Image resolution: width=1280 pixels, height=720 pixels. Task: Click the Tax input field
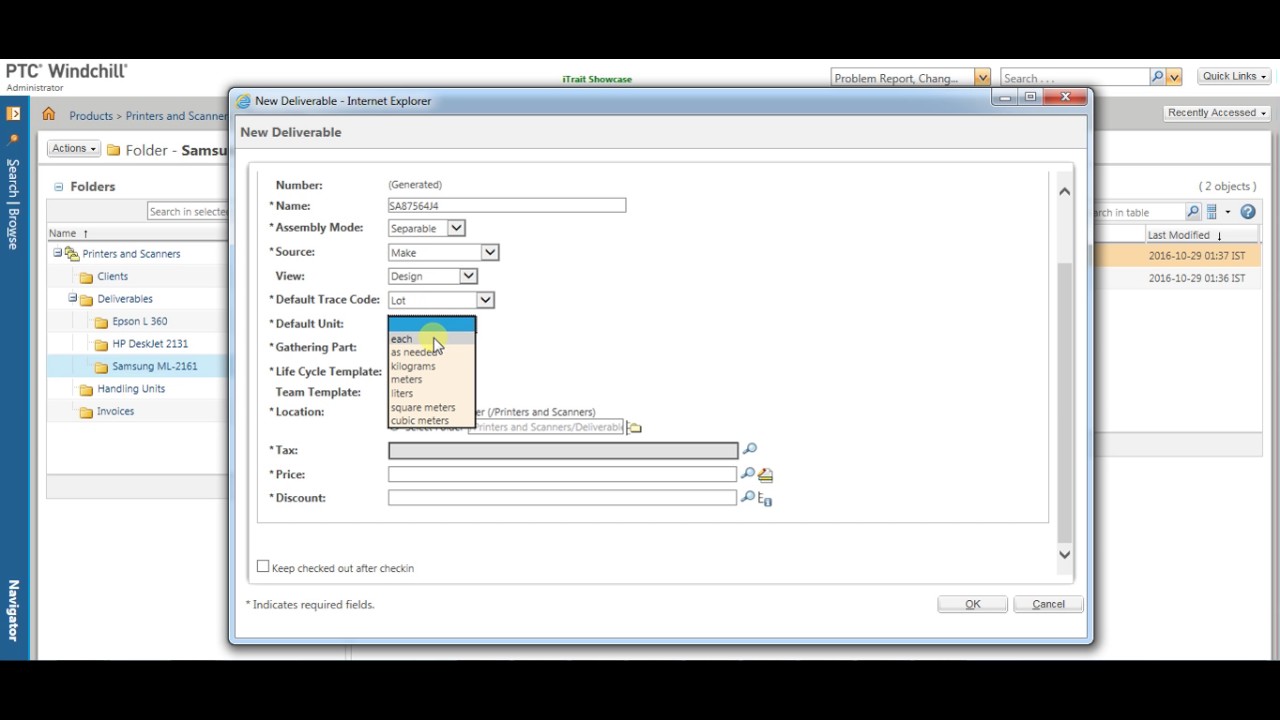tap(563, 451)
